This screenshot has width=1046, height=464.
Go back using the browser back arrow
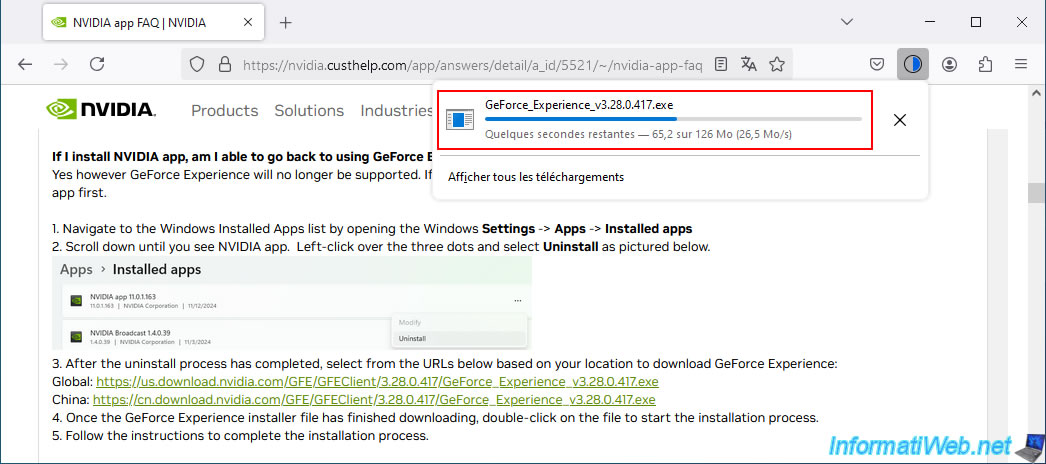coord(25,64)
